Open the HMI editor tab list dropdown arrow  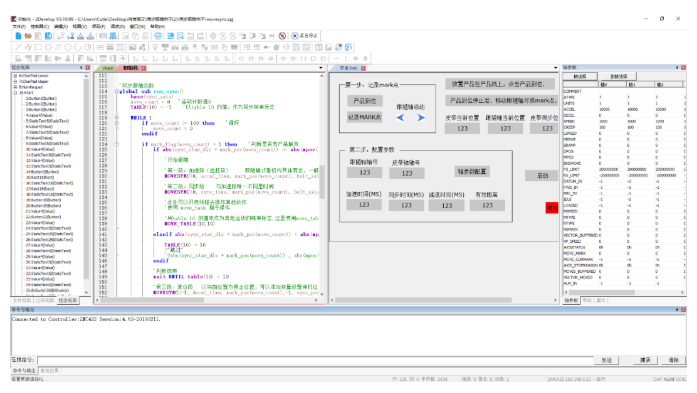point(555,68)
